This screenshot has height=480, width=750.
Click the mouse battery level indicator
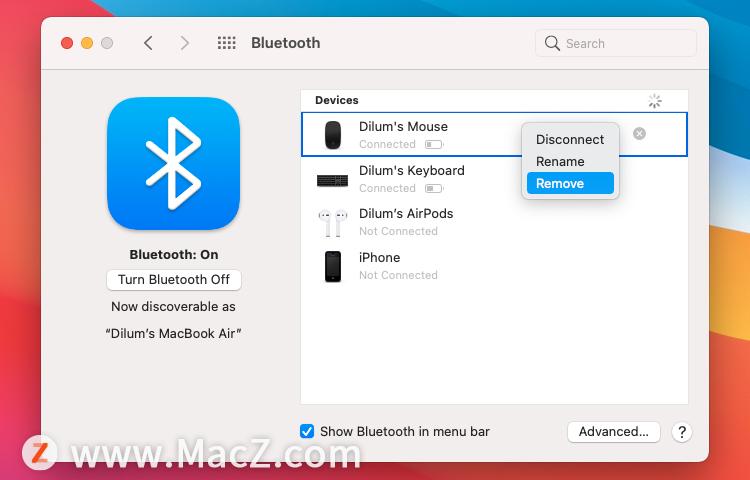point(434,144)
